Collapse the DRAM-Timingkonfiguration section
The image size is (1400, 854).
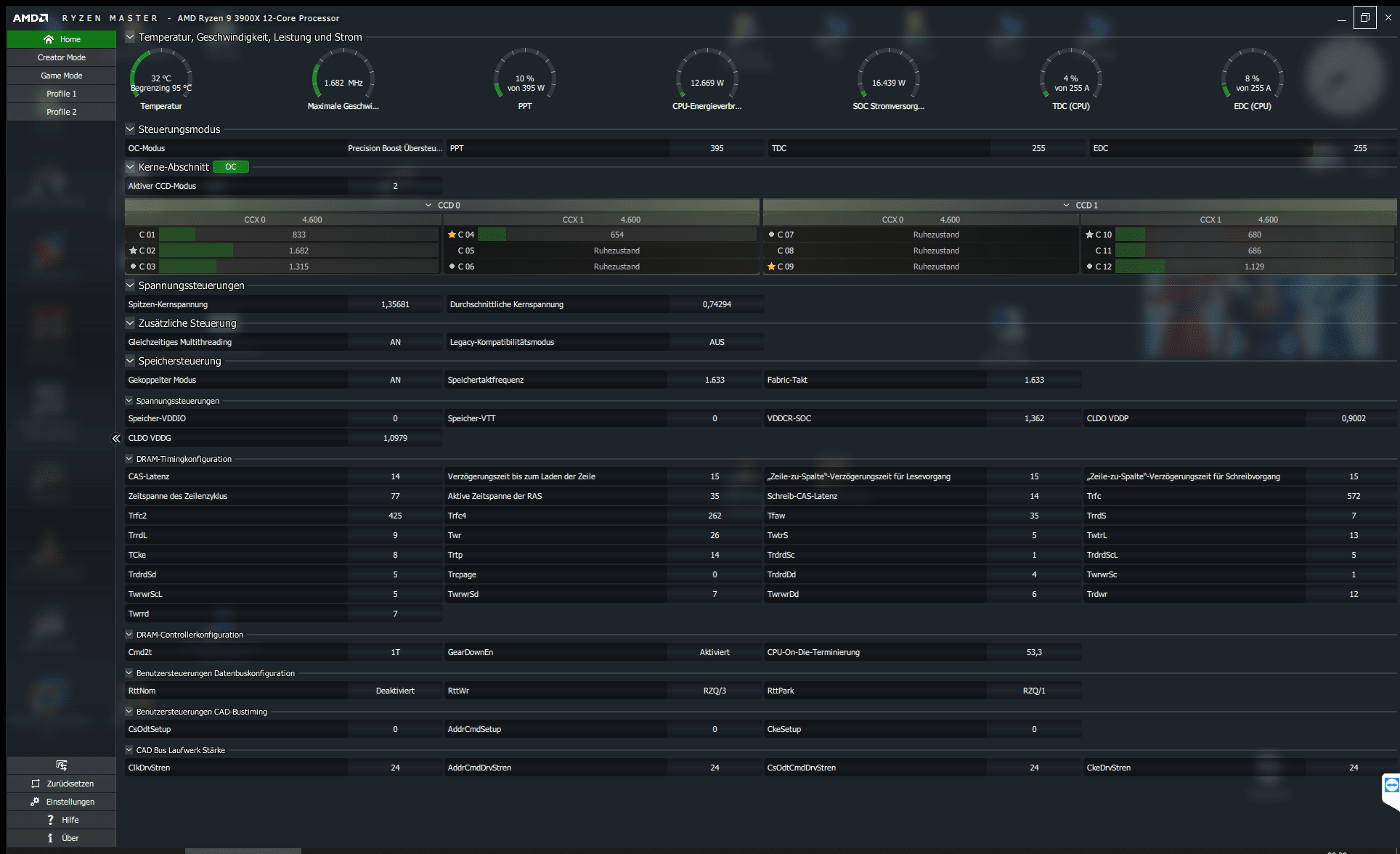tap(129, 459)
